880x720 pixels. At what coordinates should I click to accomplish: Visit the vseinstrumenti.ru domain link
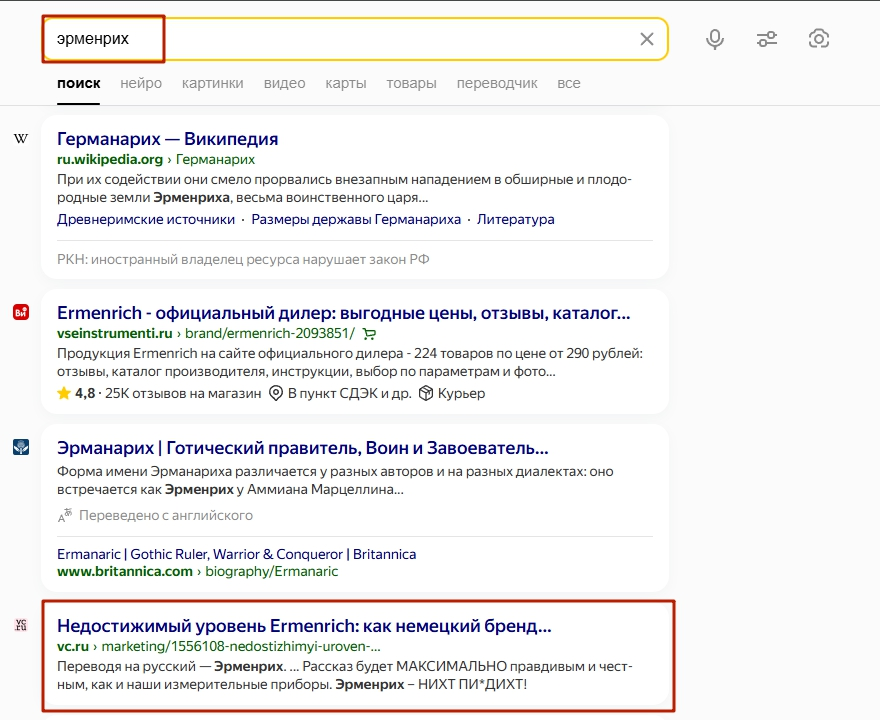[x=114, y=333]
